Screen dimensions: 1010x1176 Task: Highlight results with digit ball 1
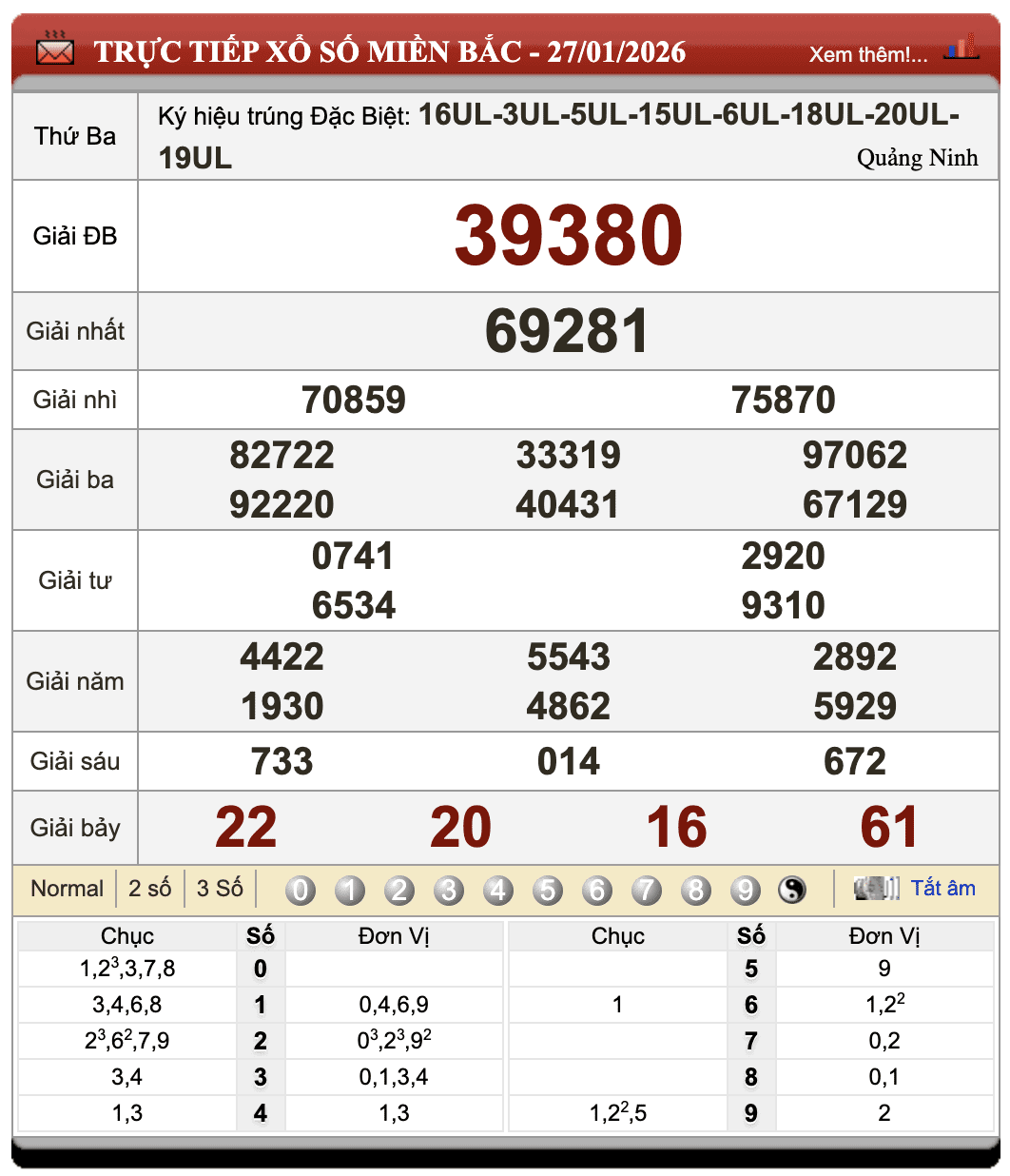[x=350, y=890]
